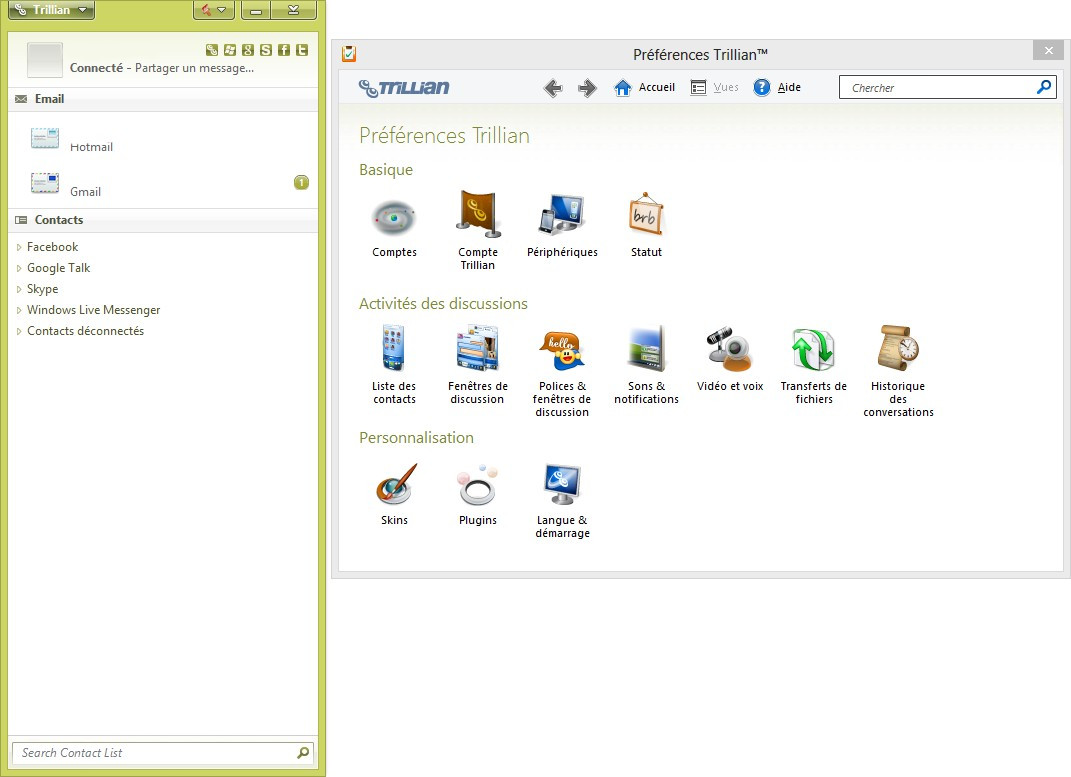Click the Gmail unread count badge

301,182
